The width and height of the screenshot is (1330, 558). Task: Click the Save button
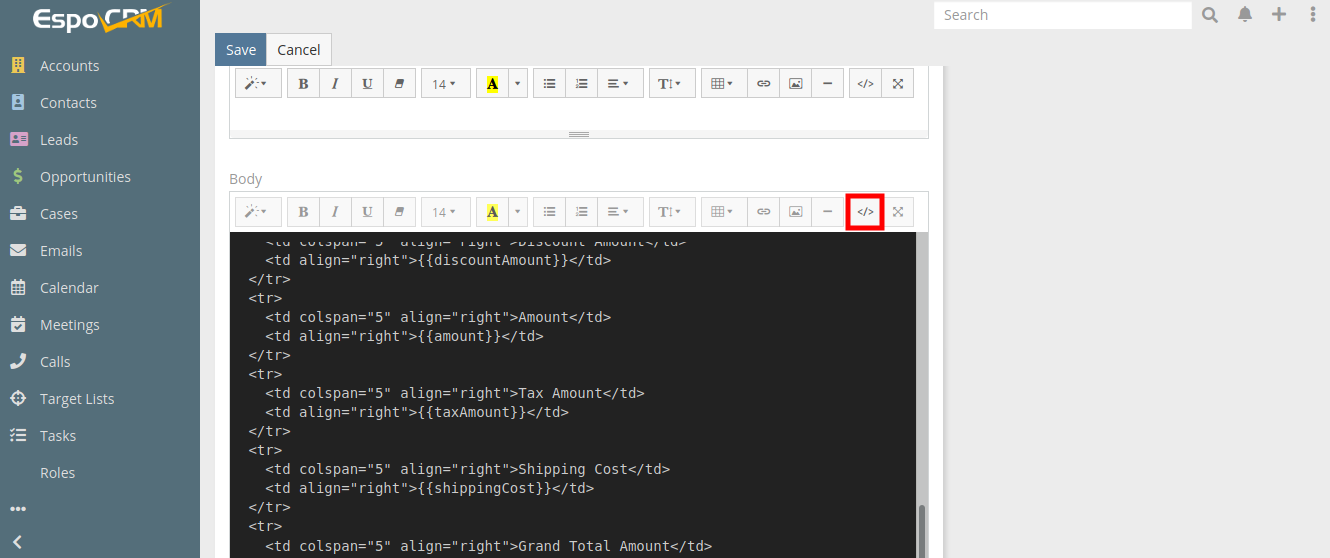coord(240,50)
